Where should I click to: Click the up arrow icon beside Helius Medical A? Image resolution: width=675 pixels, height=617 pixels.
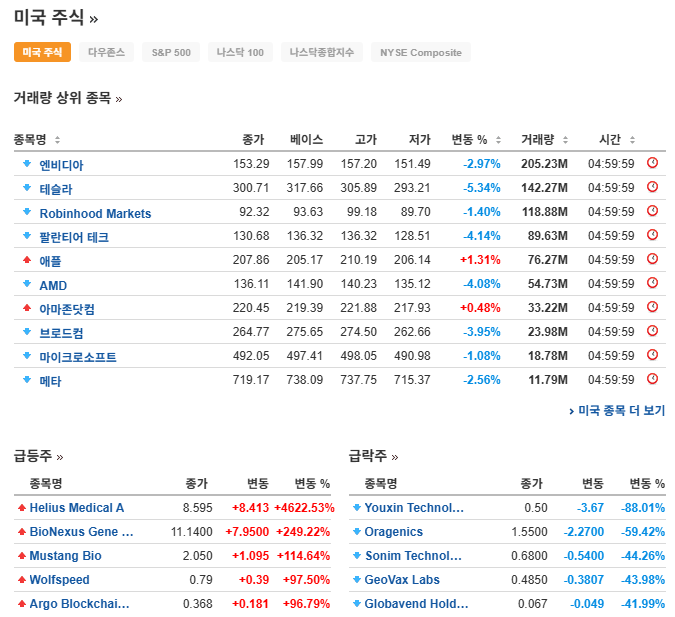[22, 508]
